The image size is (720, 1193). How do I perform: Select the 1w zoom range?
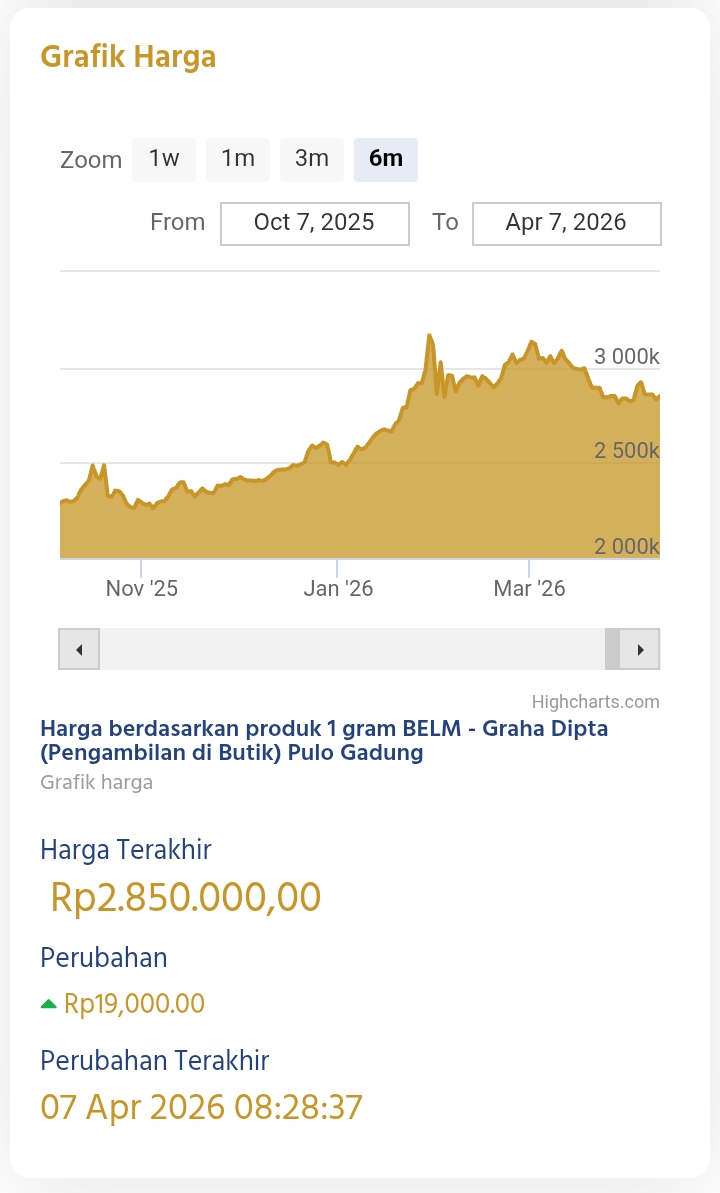(164, 159)
